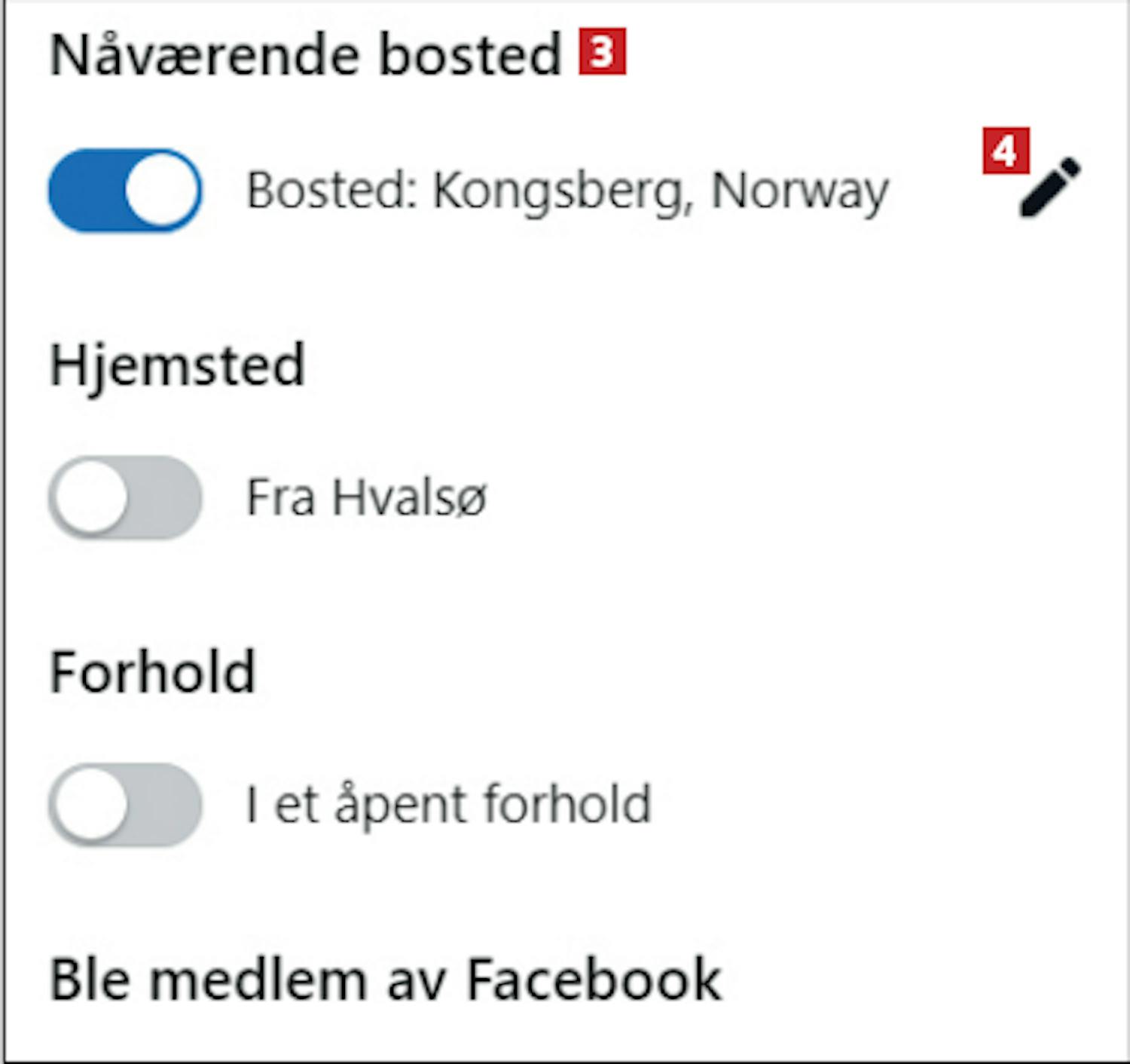Enable the Fra Hvalsø toggle
This screenshot has height=1064, width=1130.
click(125, 497)
